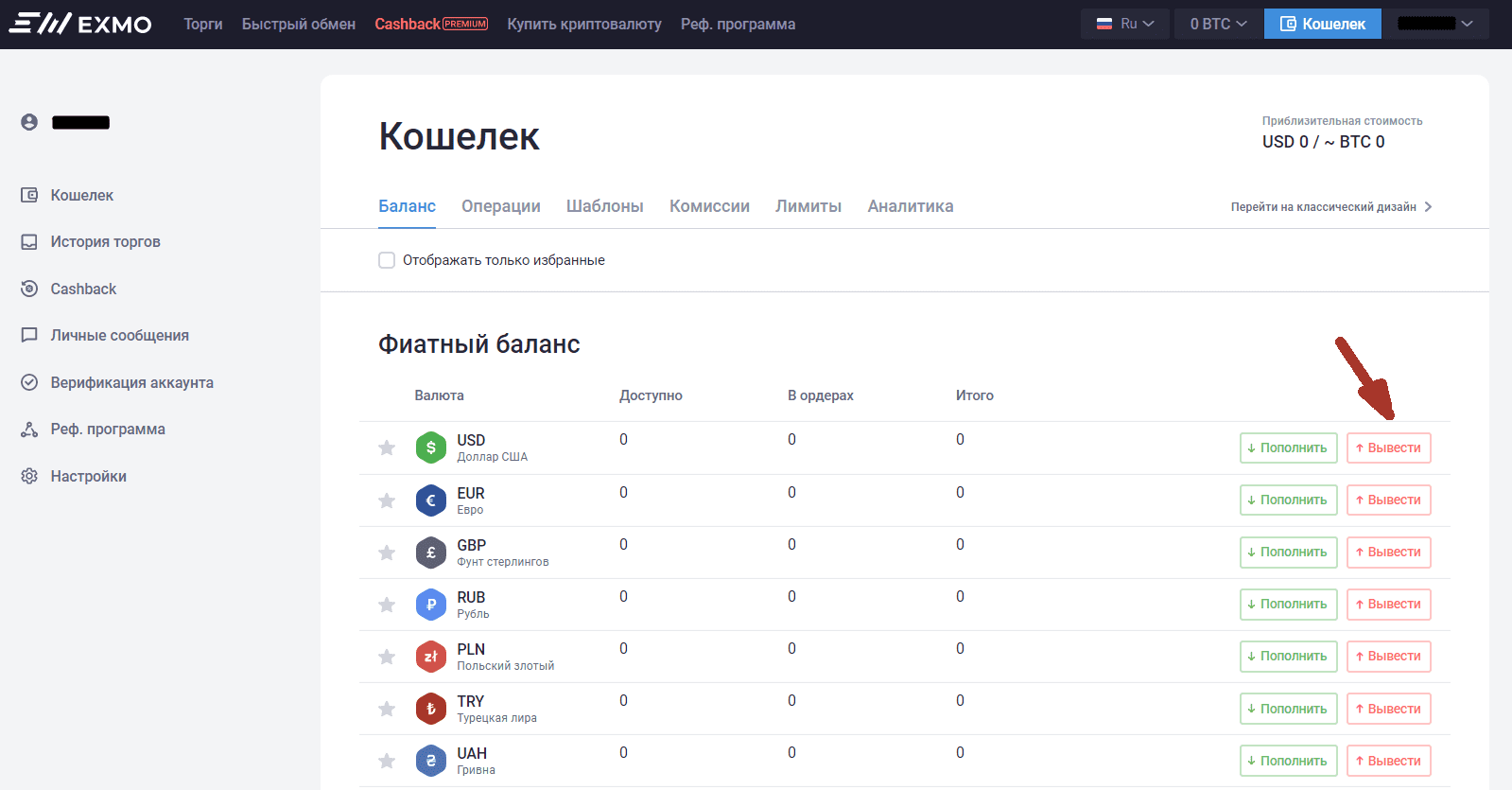Click the Настройки gear icon
This screenshot has width=1512, height=790.
click(29, 476)
